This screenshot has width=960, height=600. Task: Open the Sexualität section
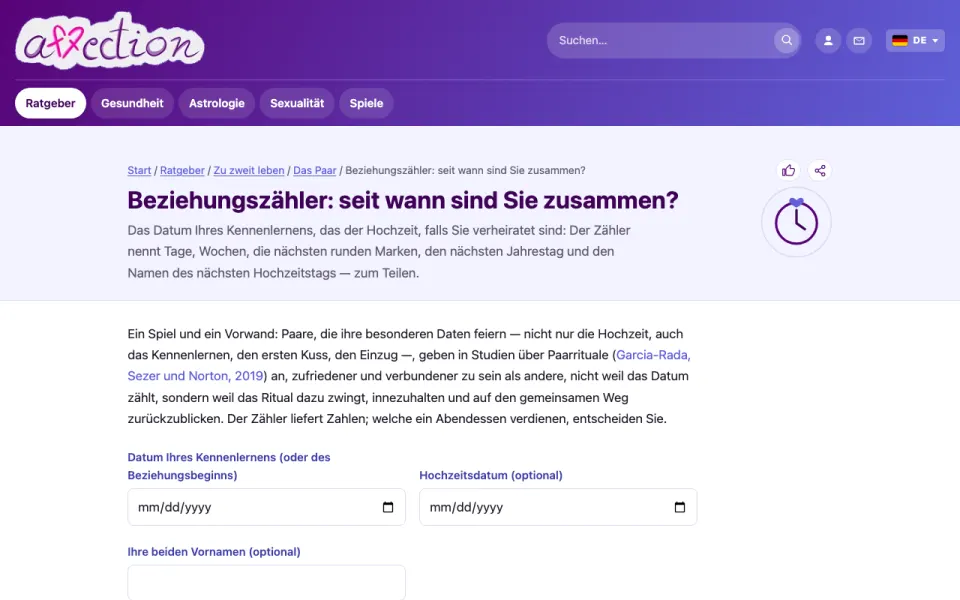[297, 103]
